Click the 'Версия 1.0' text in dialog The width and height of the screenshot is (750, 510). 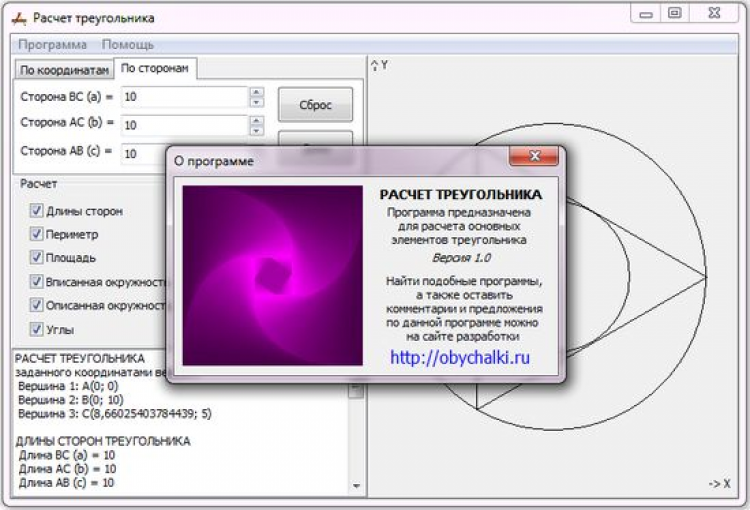click(x=461, y=258)
